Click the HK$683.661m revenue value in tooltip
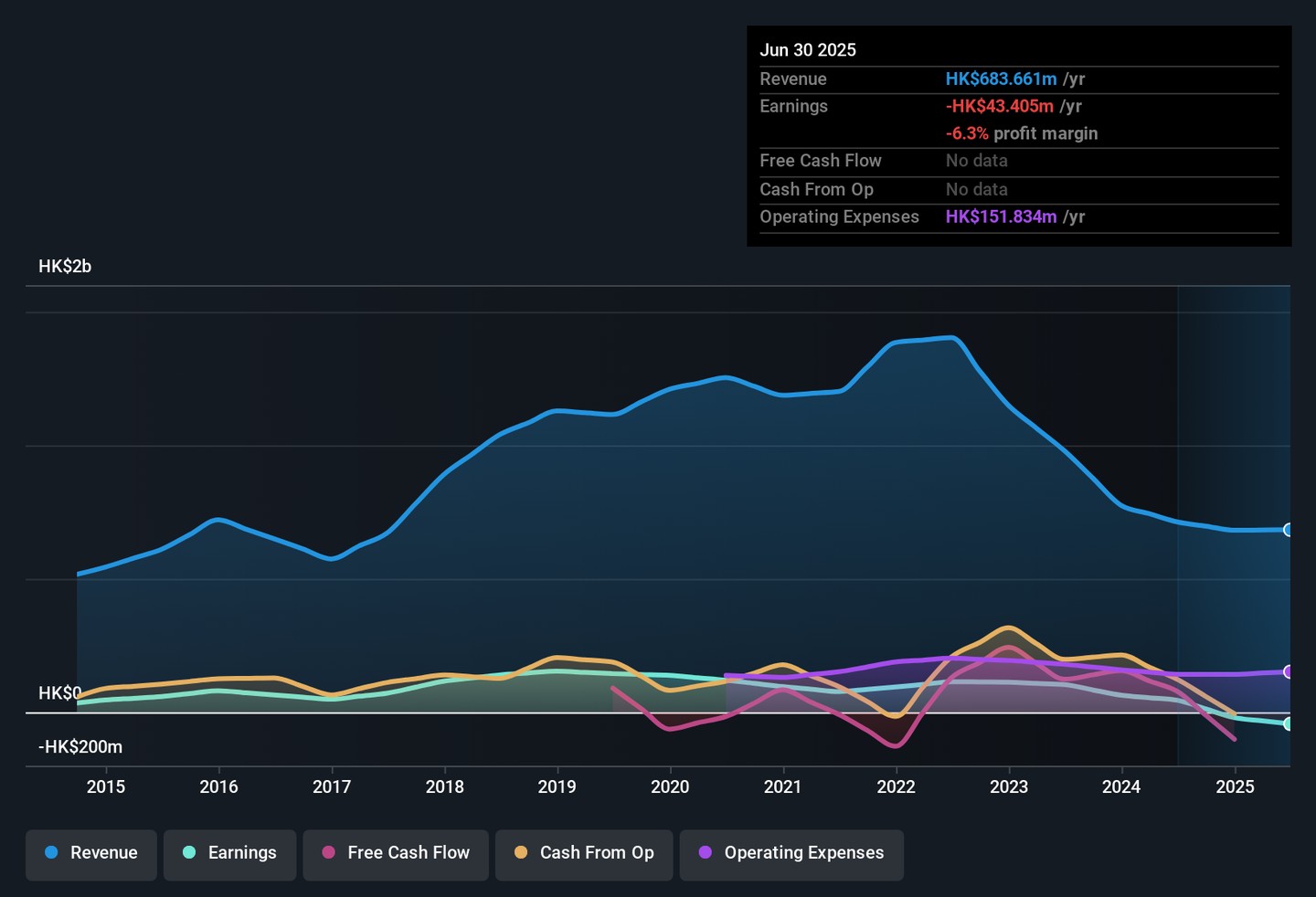This screenshot has width=1316, height=897. point(1001,79)
